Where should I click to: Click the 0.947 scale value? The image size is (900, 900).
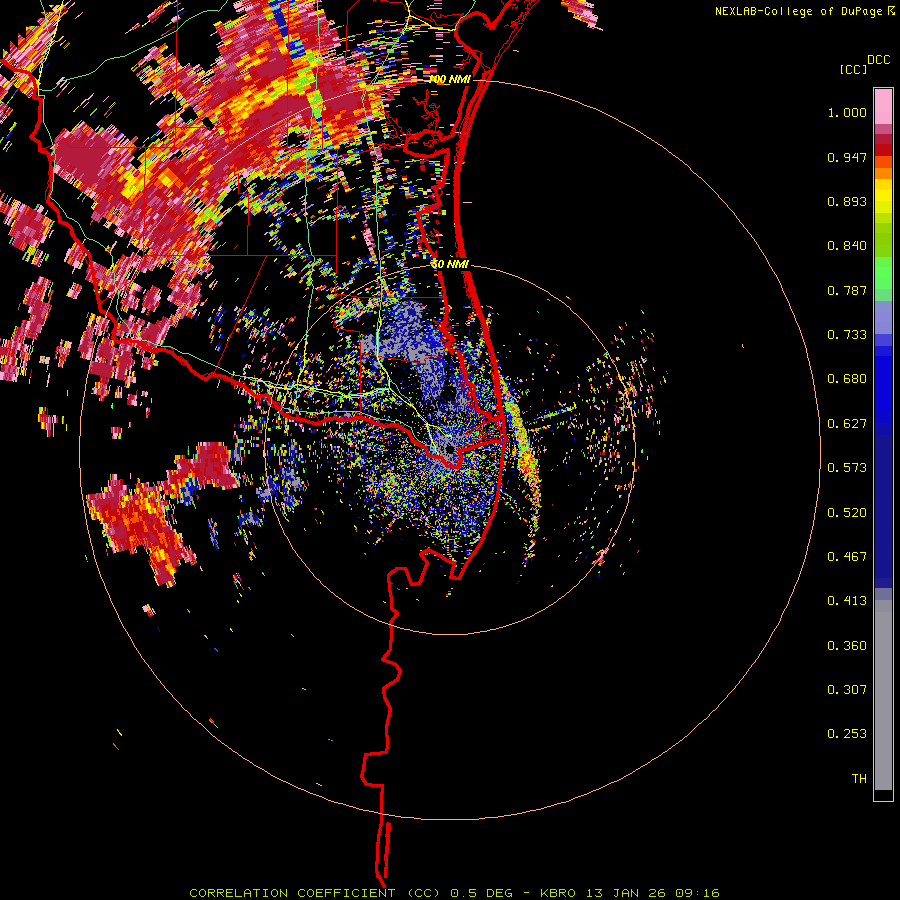(847, 157)
